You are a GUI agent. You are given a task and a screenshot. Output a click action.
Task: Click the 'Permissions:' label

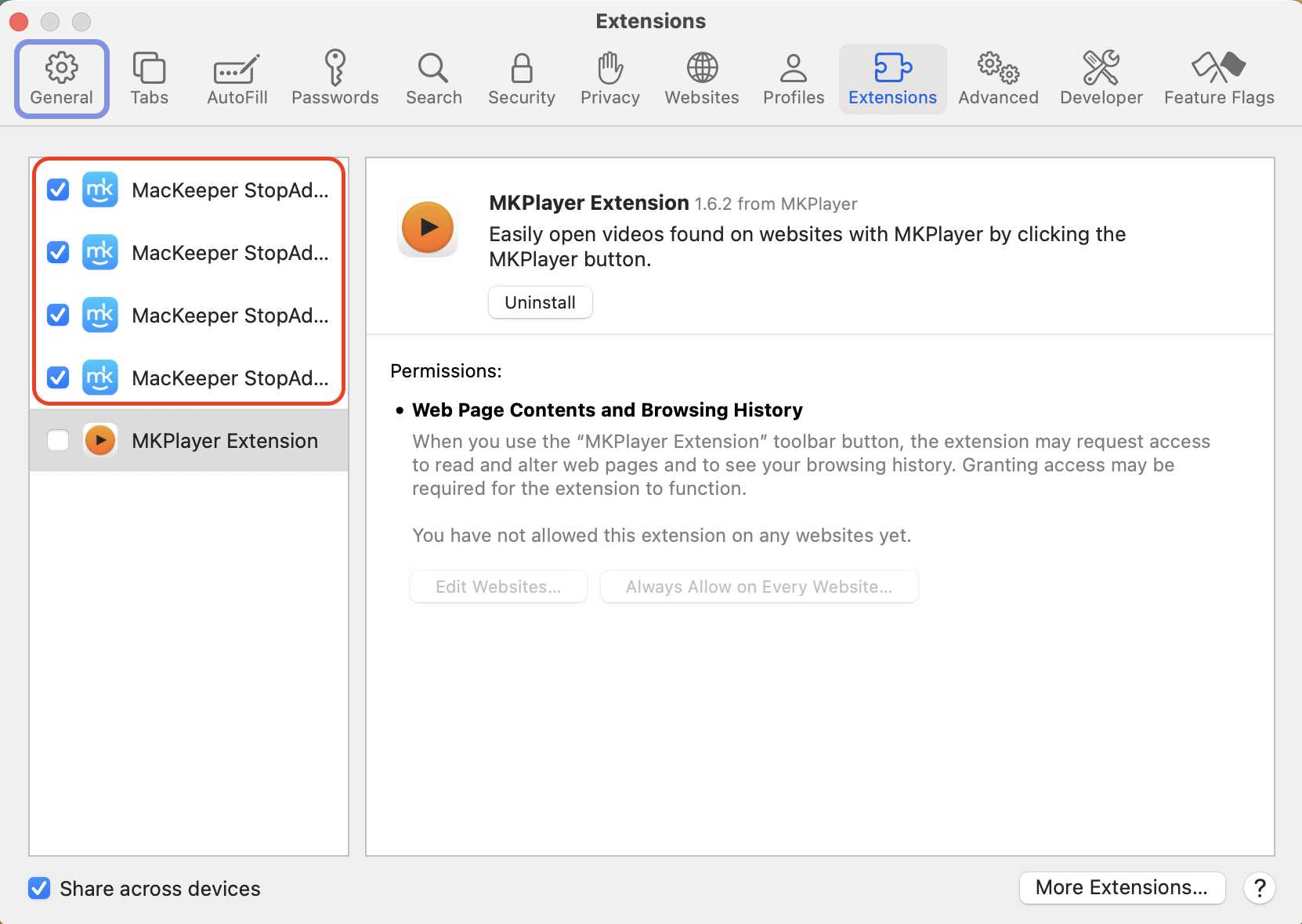point(446,371)
